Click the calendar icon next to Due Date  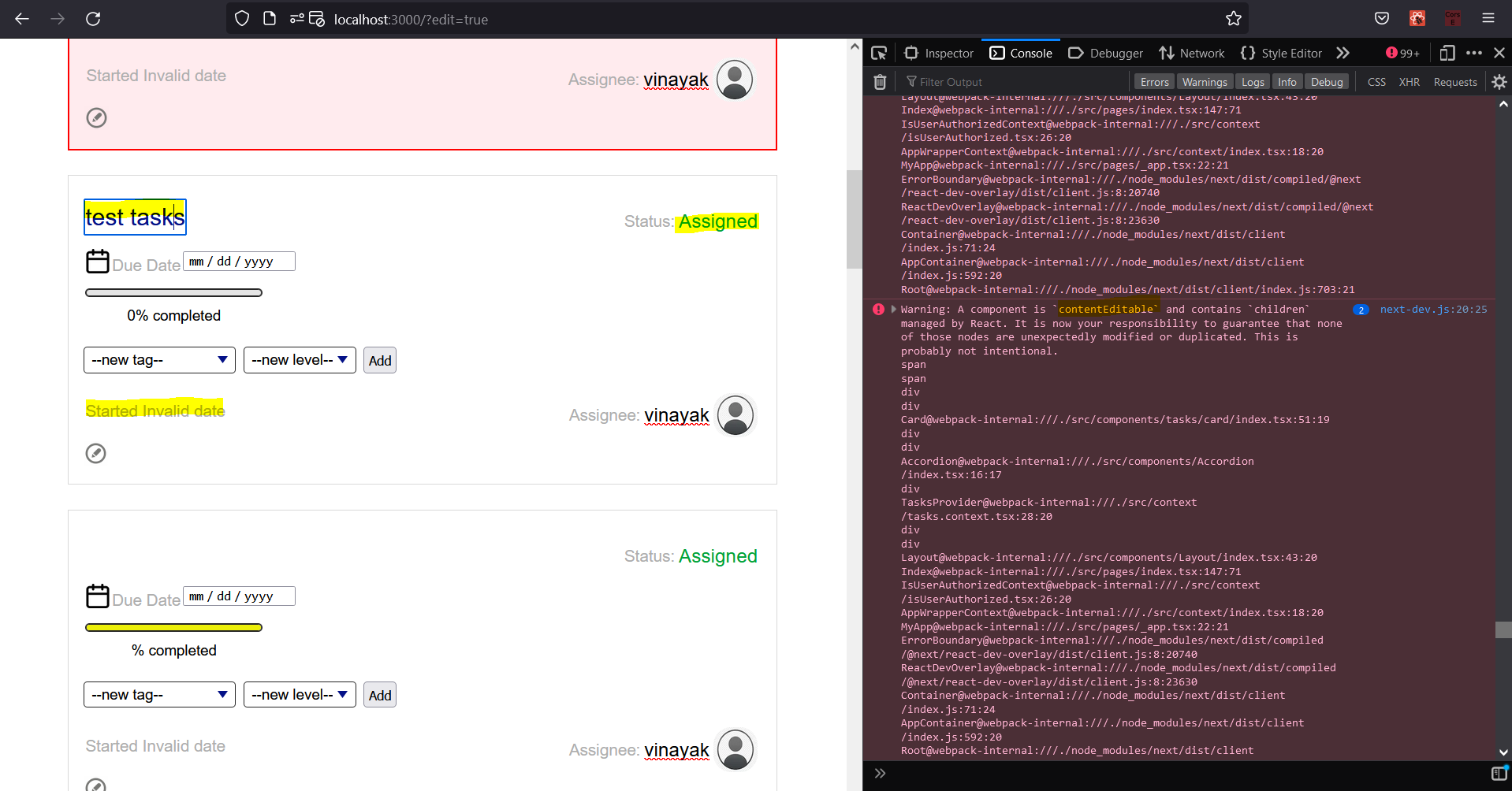[98, 261]
